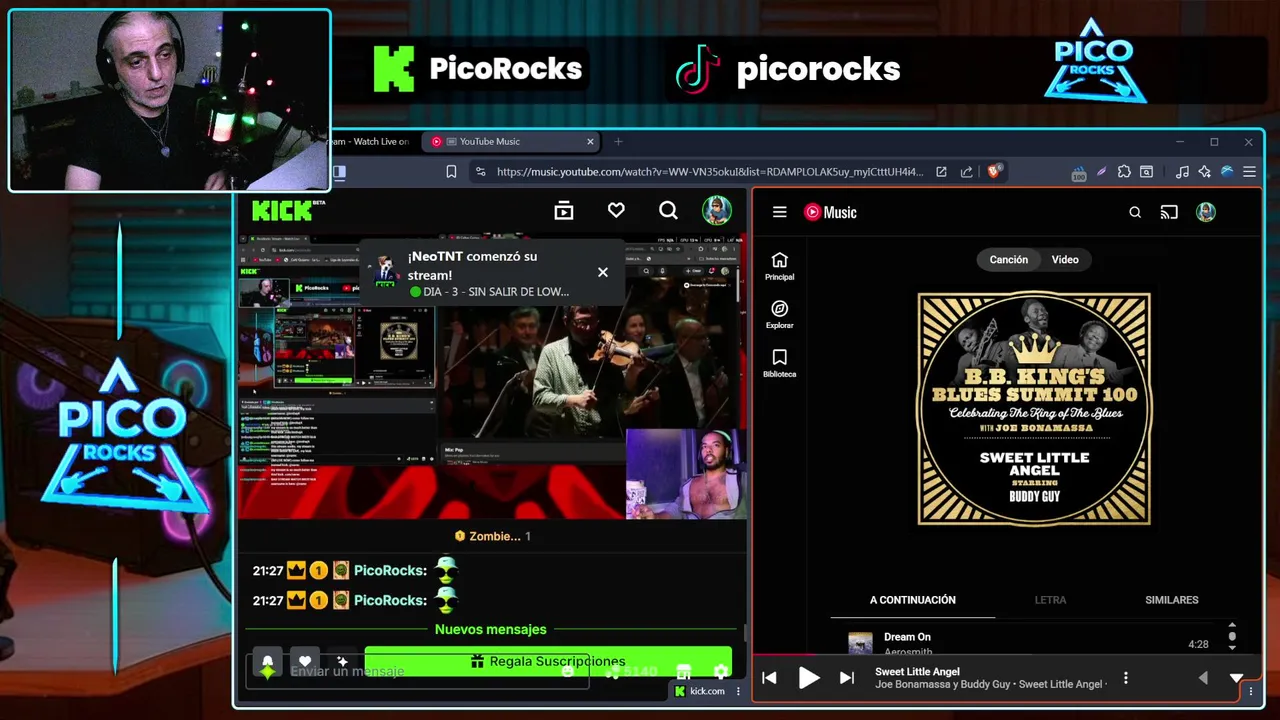Dismiss NeoTNT stream notification
Viewport: 1280px width, 720px height.
point(603,272)
